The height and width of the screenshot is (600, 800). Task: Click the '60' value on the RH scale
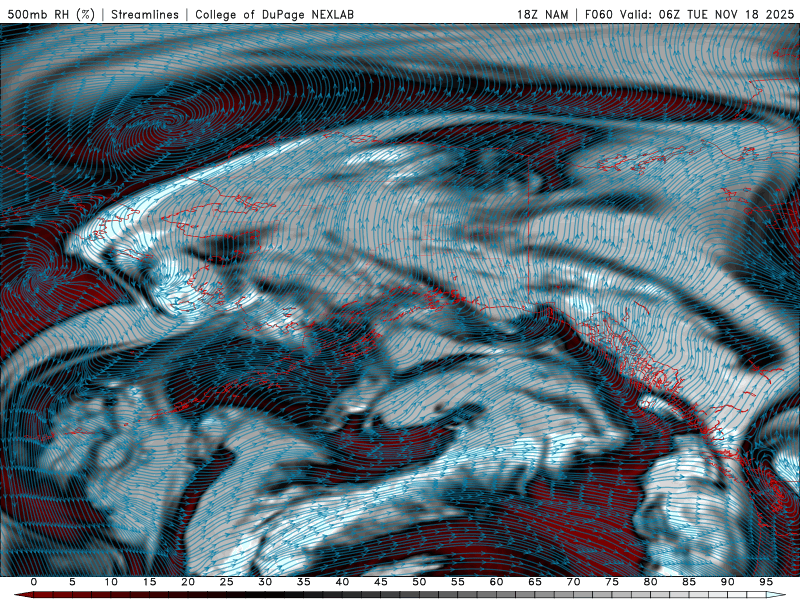tap(496, 582)
